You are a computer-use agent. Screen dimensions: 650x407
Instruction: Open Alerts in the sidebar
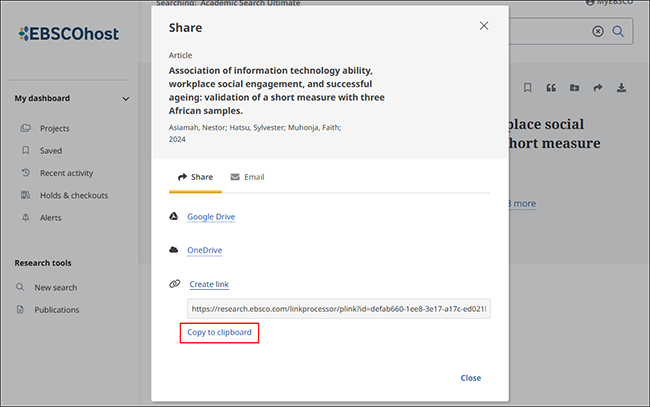tap(50, 218)
